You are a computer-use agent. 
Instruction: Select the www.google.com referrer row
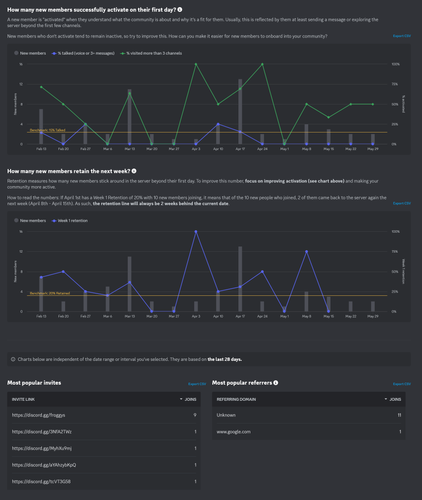(309, 432)
